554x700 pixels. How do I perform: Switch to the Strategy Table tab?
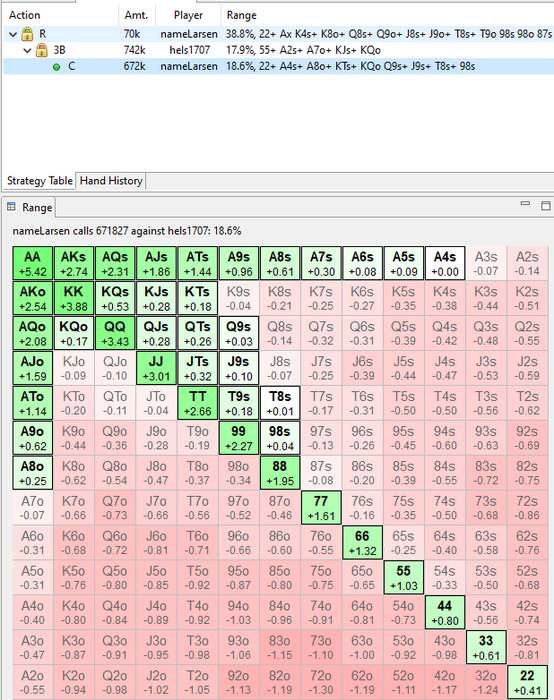point(39,181)
